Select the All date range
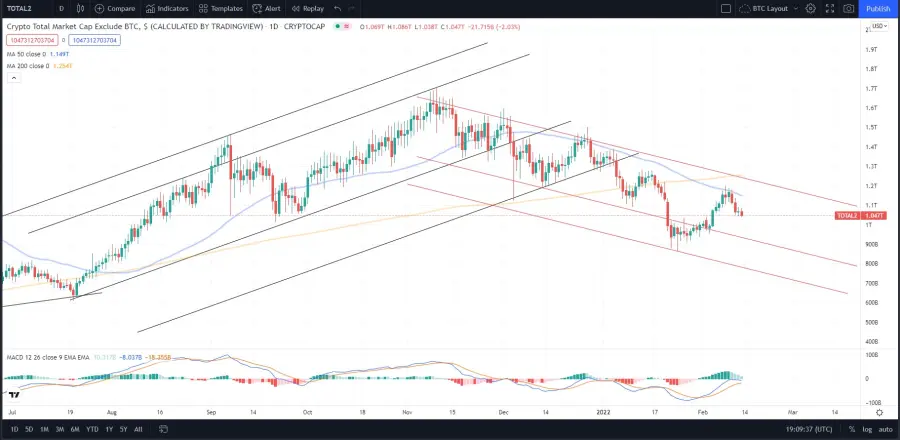Screen dimensions: 900x440 [138, 429]
